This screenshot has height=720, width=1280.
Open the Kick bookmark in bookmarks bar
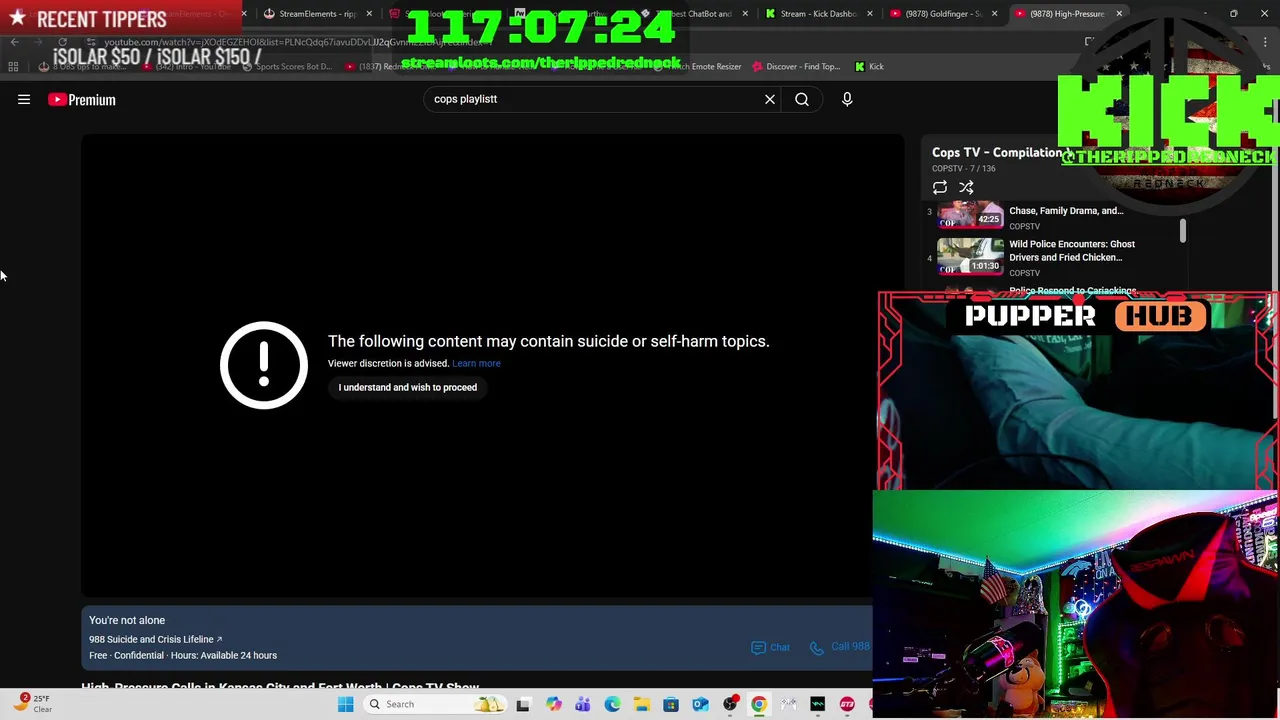point(869,66)
